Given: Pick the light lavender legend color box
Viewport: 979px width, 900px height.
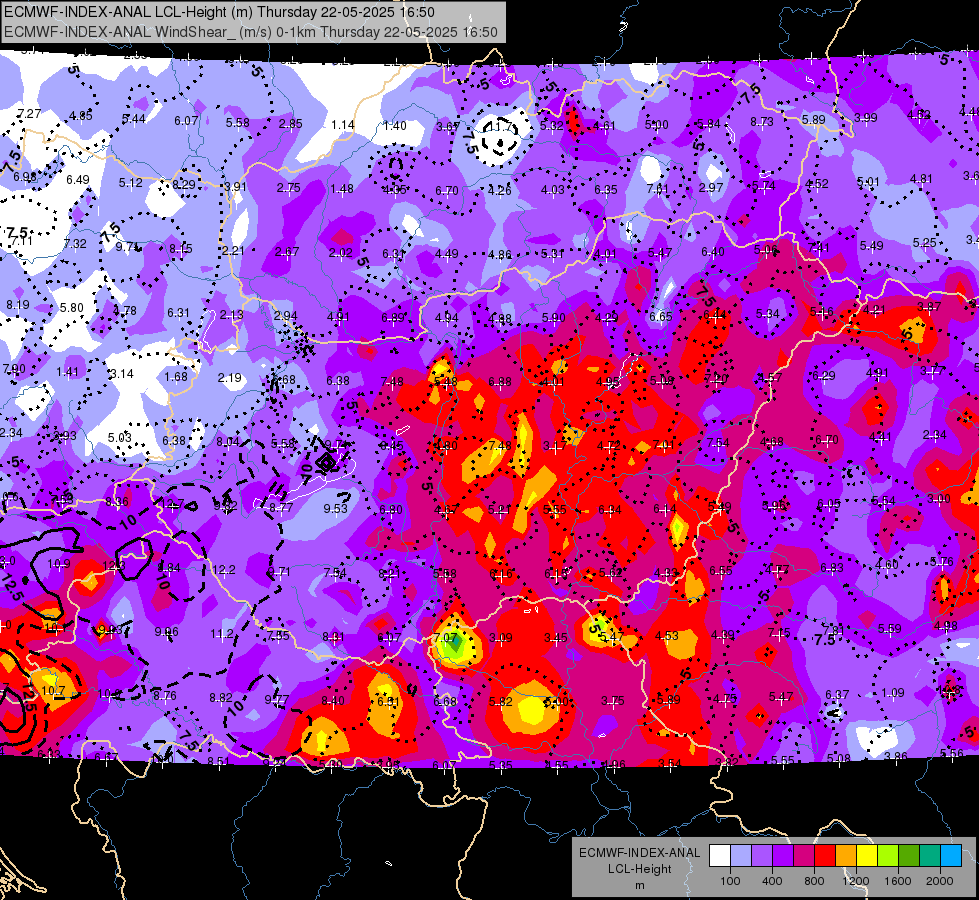Looking at the screenshot, I should click(740, 856).
